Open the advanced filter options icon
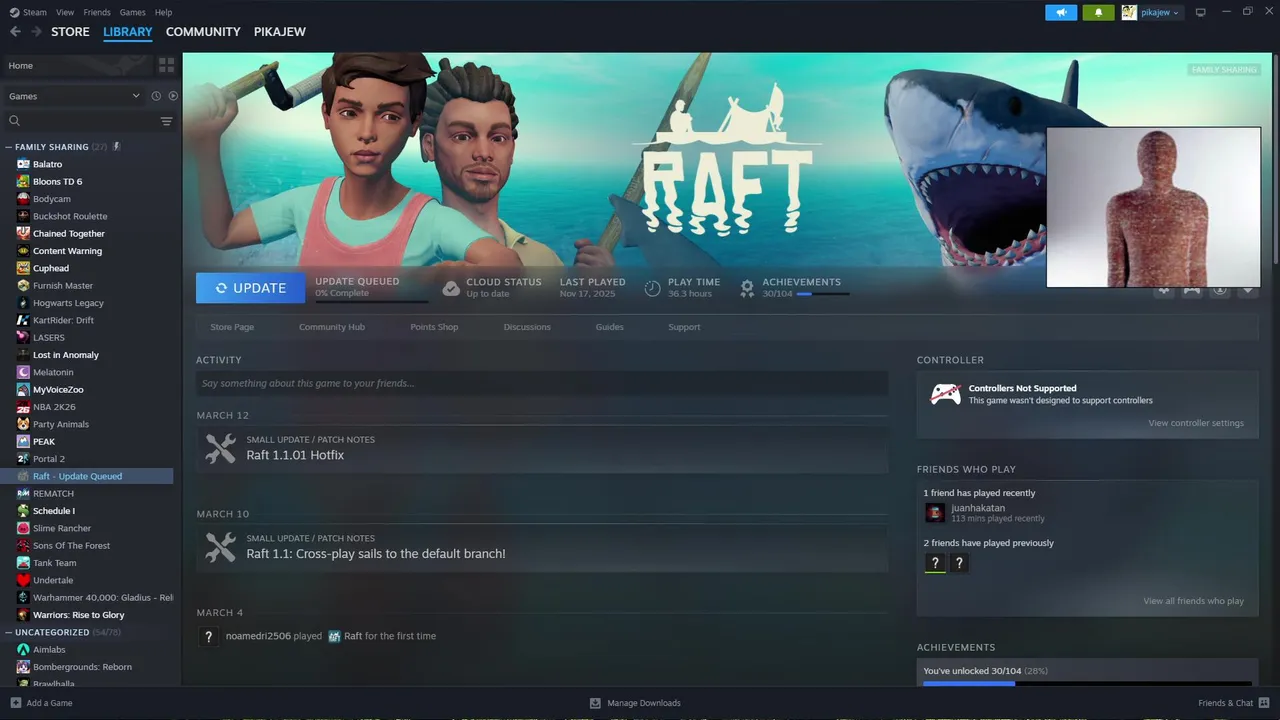1280x720 pixels. pos(166,121)
